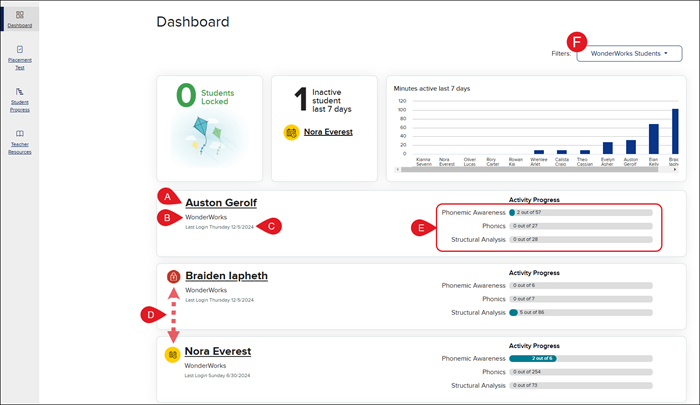This screenshot has height=405, width=700.
Task: Select Nora Everest link in student list
Action: (x=218, y=351)
